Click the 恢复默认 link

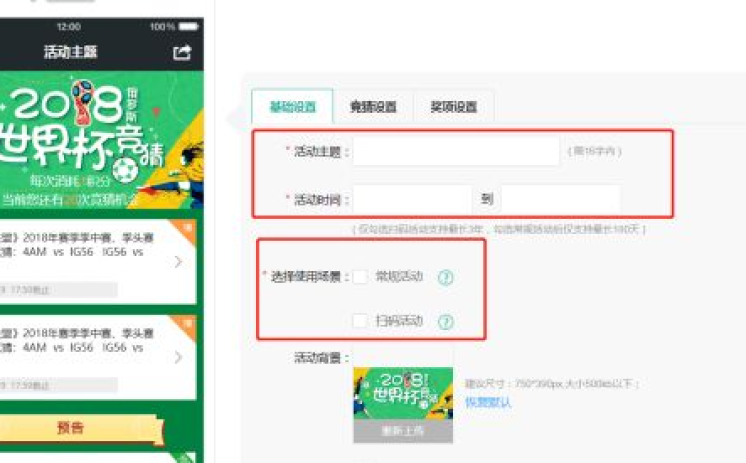click(488, 402)
